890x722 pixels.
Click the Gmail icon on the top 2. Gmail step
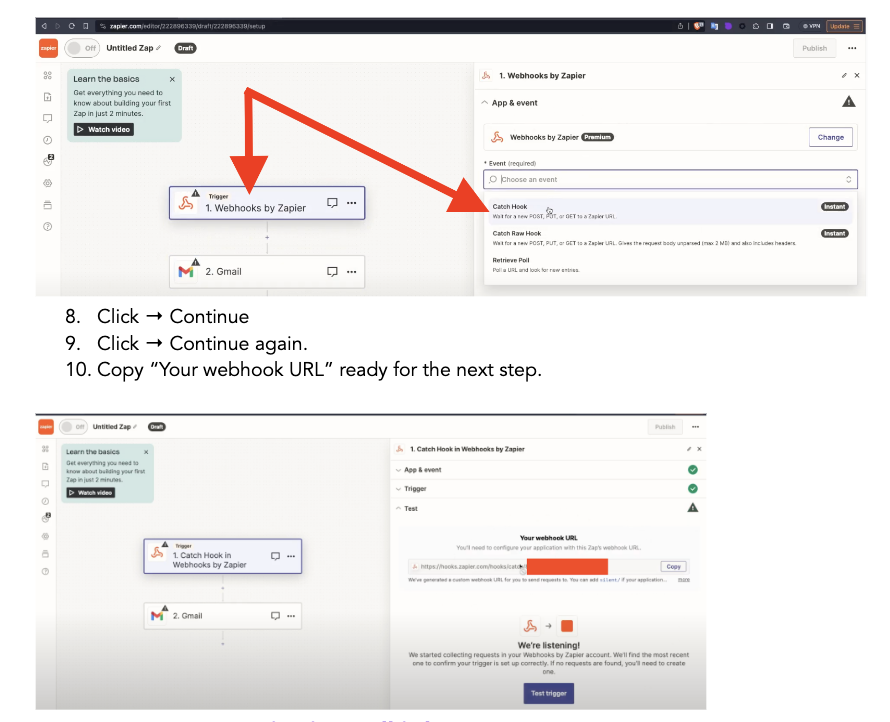tap(186, 271)
